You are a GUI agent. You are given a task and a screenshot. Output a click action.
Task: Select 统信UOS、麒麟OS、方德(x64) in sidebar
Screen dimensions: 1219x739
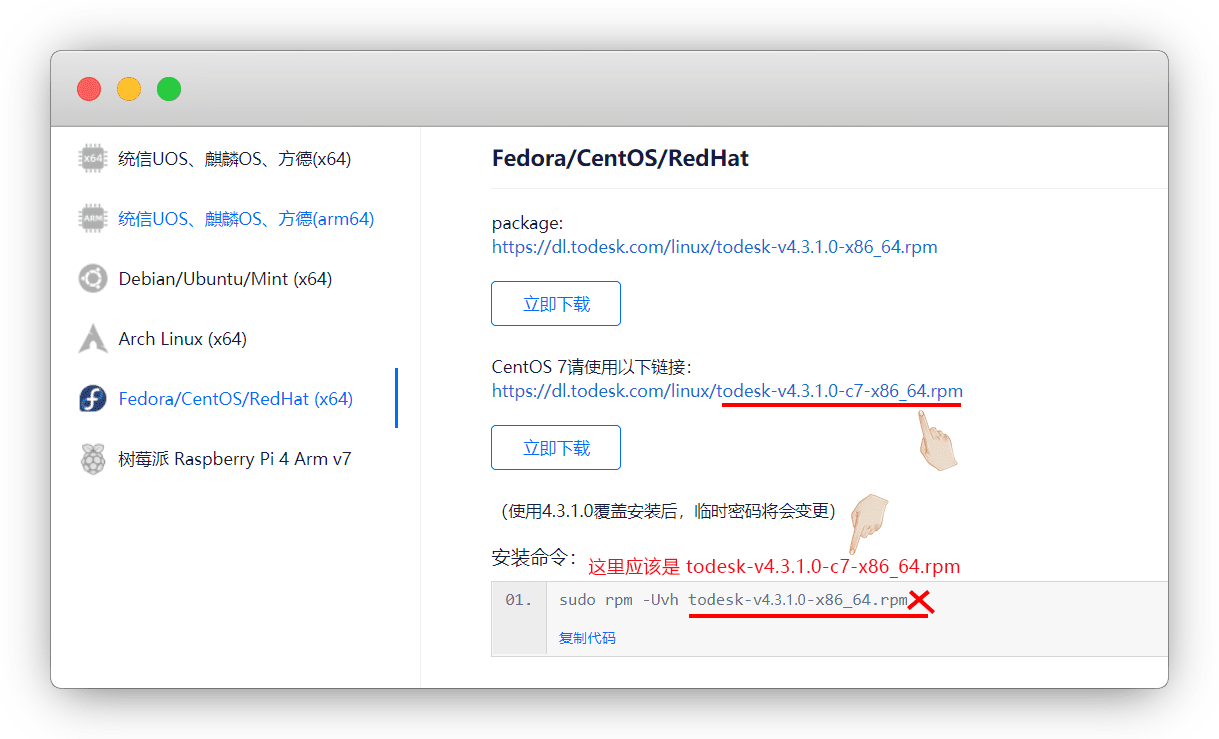pos(235,159)
